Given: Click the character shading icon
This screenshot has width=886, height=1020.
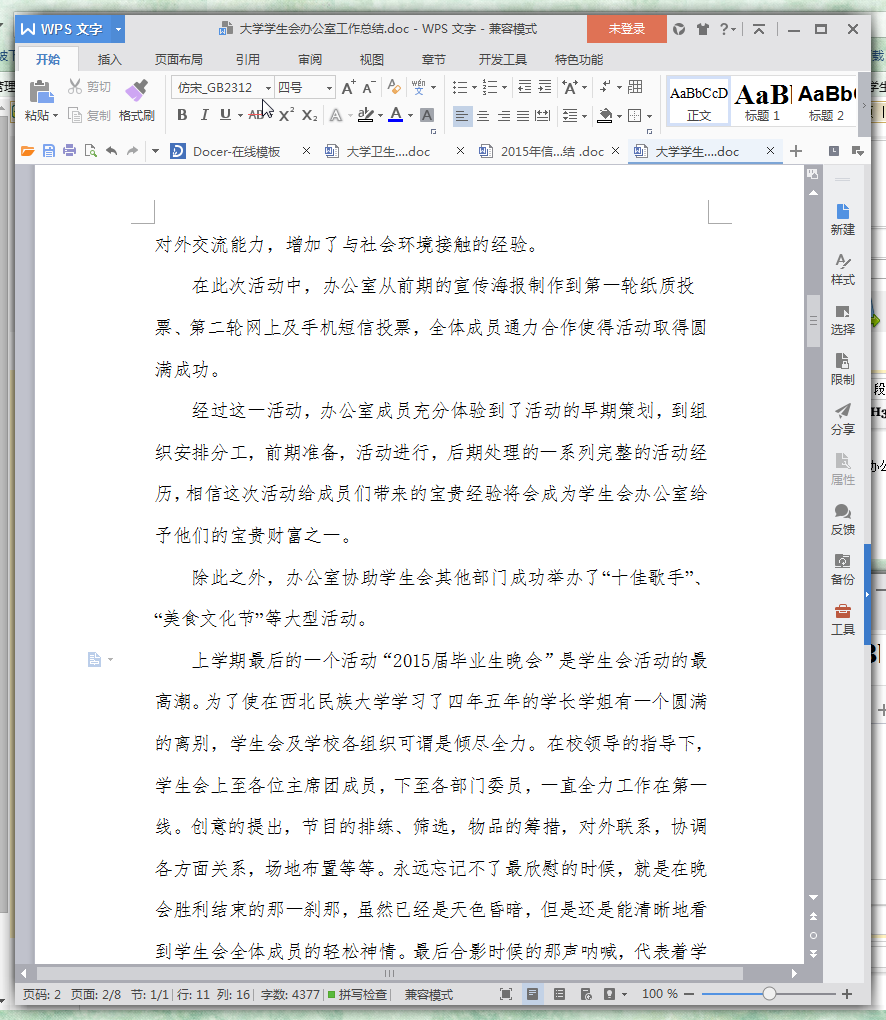Looking at the screenshot, I should point(427,115).
